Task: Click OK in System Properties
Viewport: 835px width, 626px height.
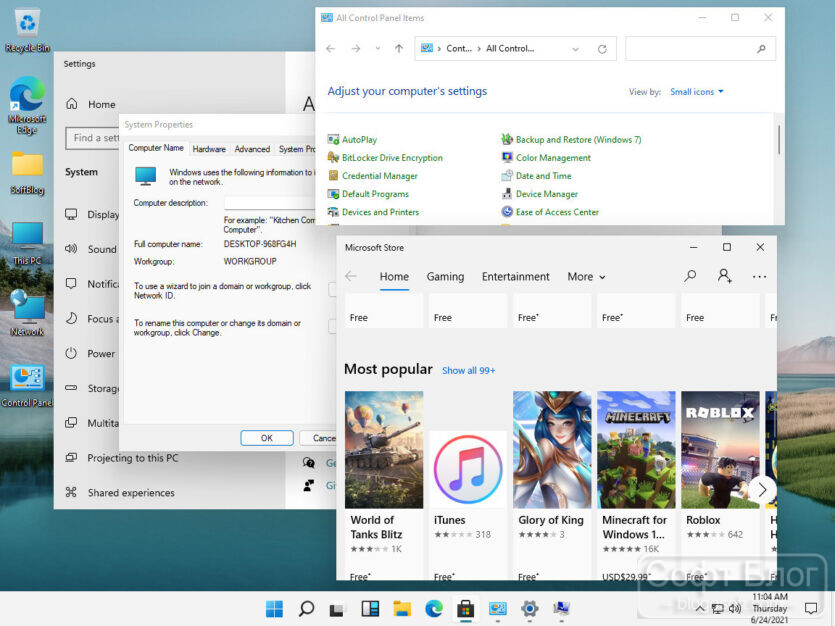Action: point(266,438)
